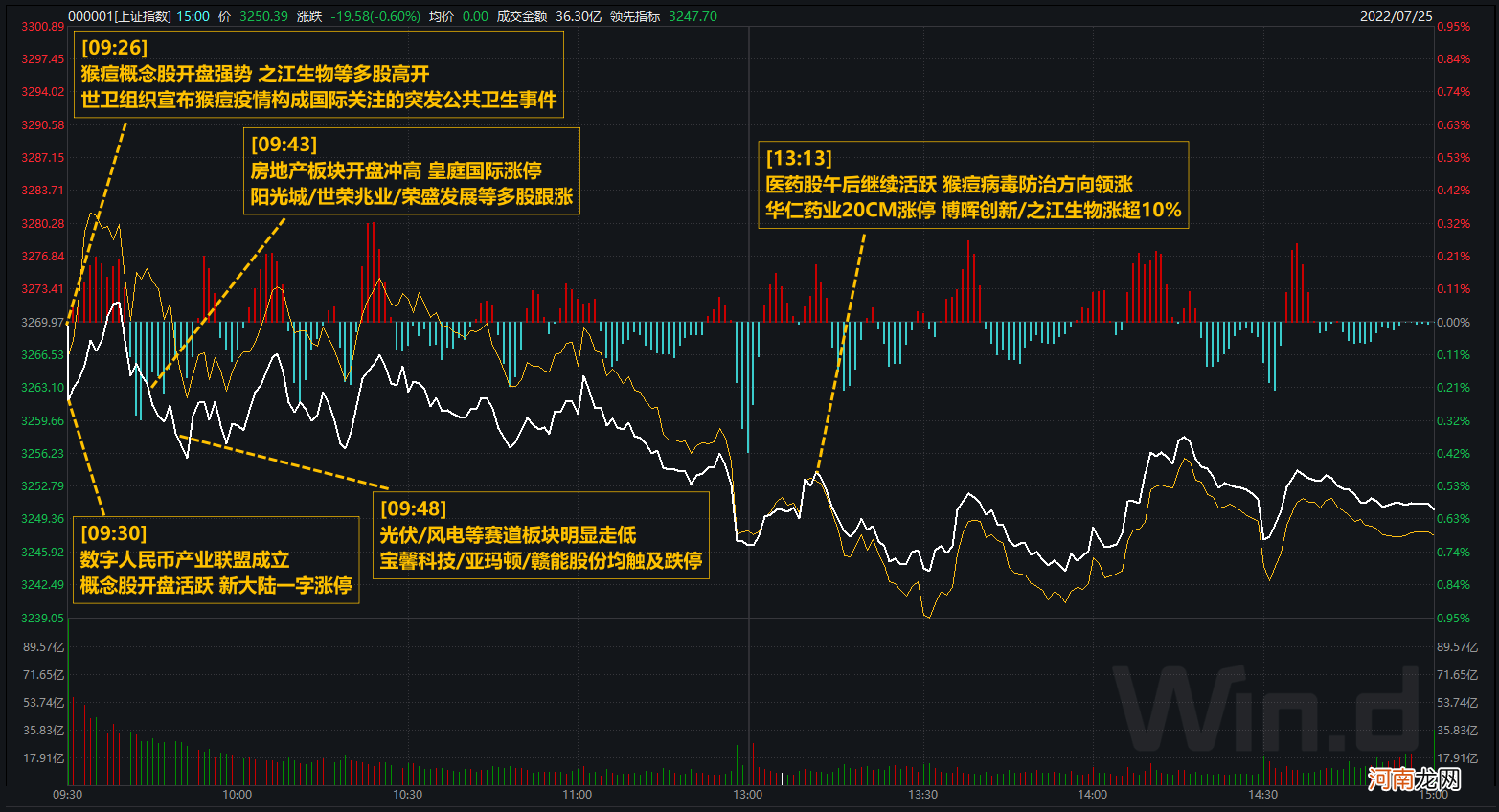This screenshot has width=1499, height=812.
Task: Select the 14:30 tick on time axis
Action: [1263, 795]
